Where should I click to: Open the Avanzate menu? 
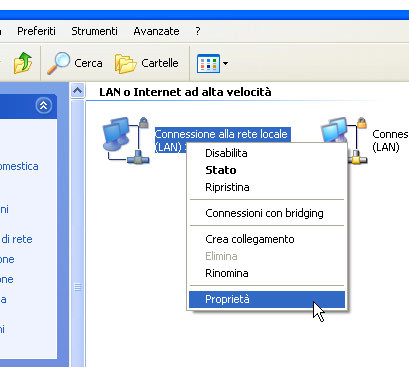156,31
